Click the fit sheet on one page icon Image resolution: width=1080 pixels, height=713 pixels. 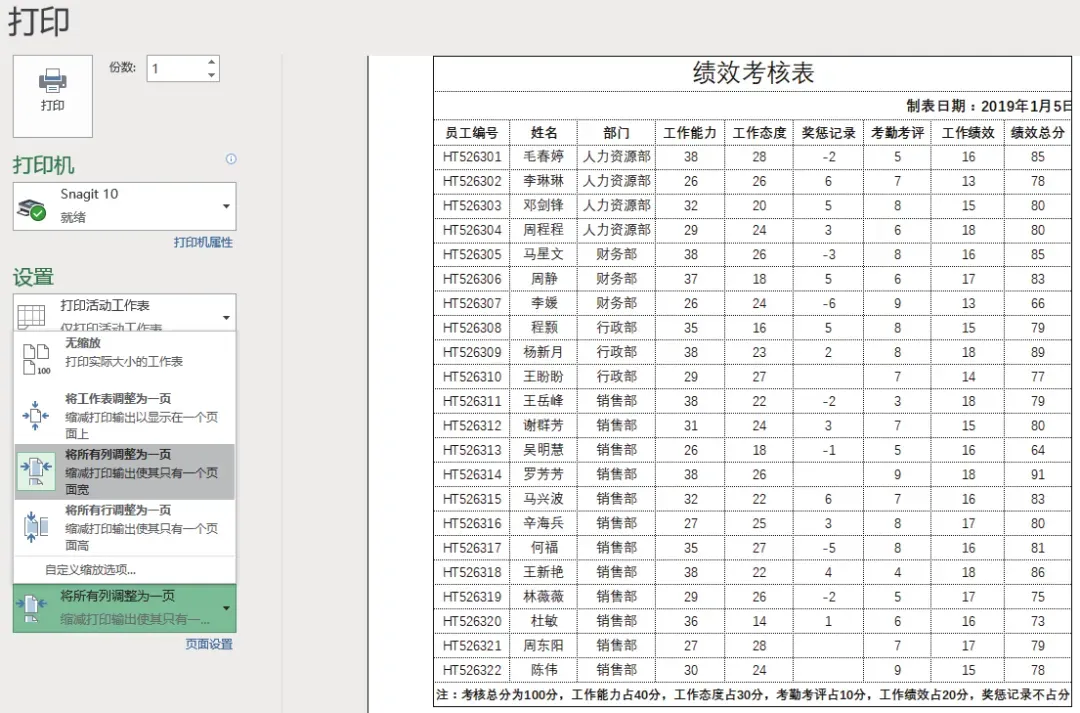click(x=36, y=415)
